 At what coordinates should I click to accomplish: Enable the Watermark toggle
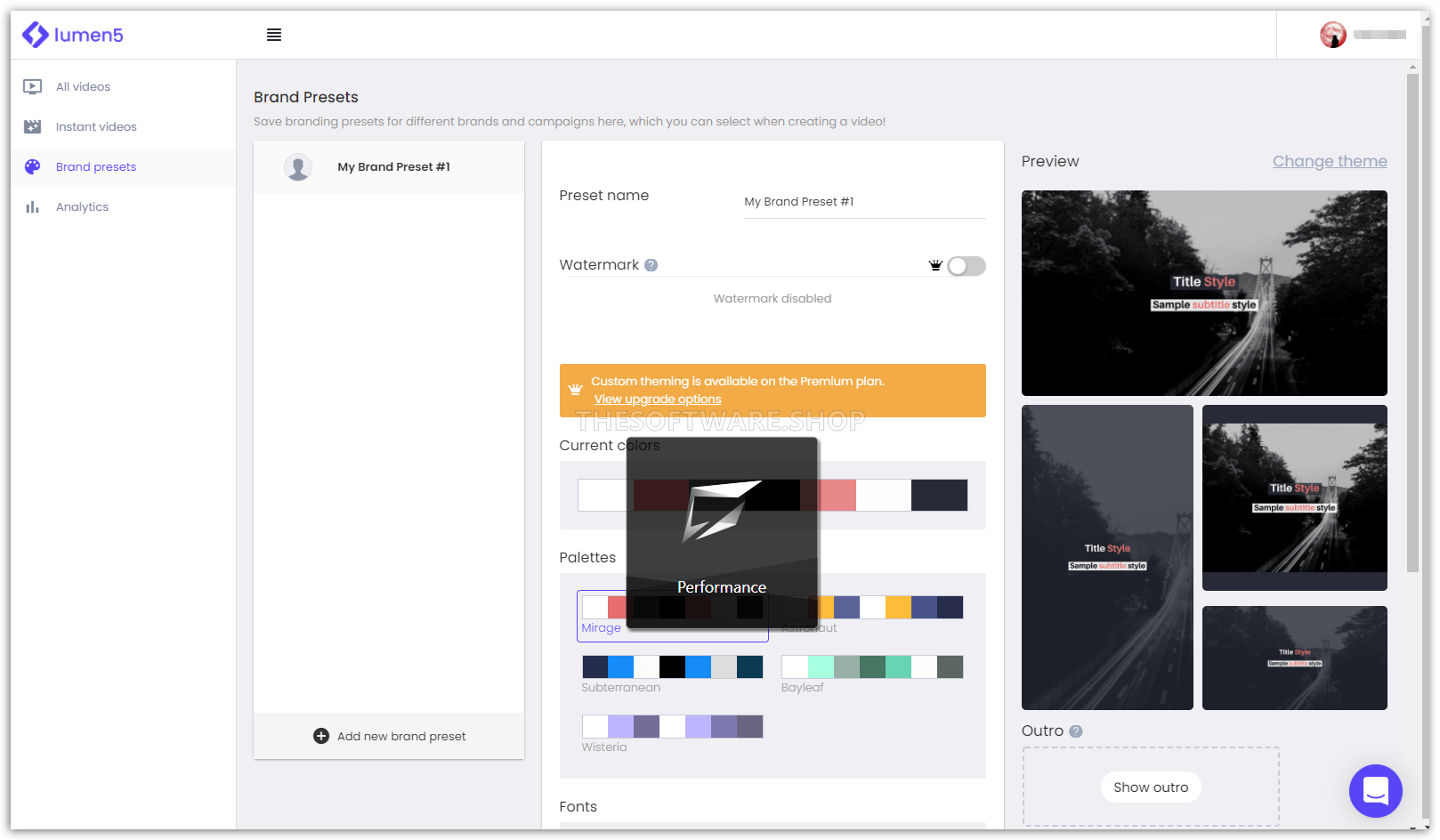(x=967, y=266)
